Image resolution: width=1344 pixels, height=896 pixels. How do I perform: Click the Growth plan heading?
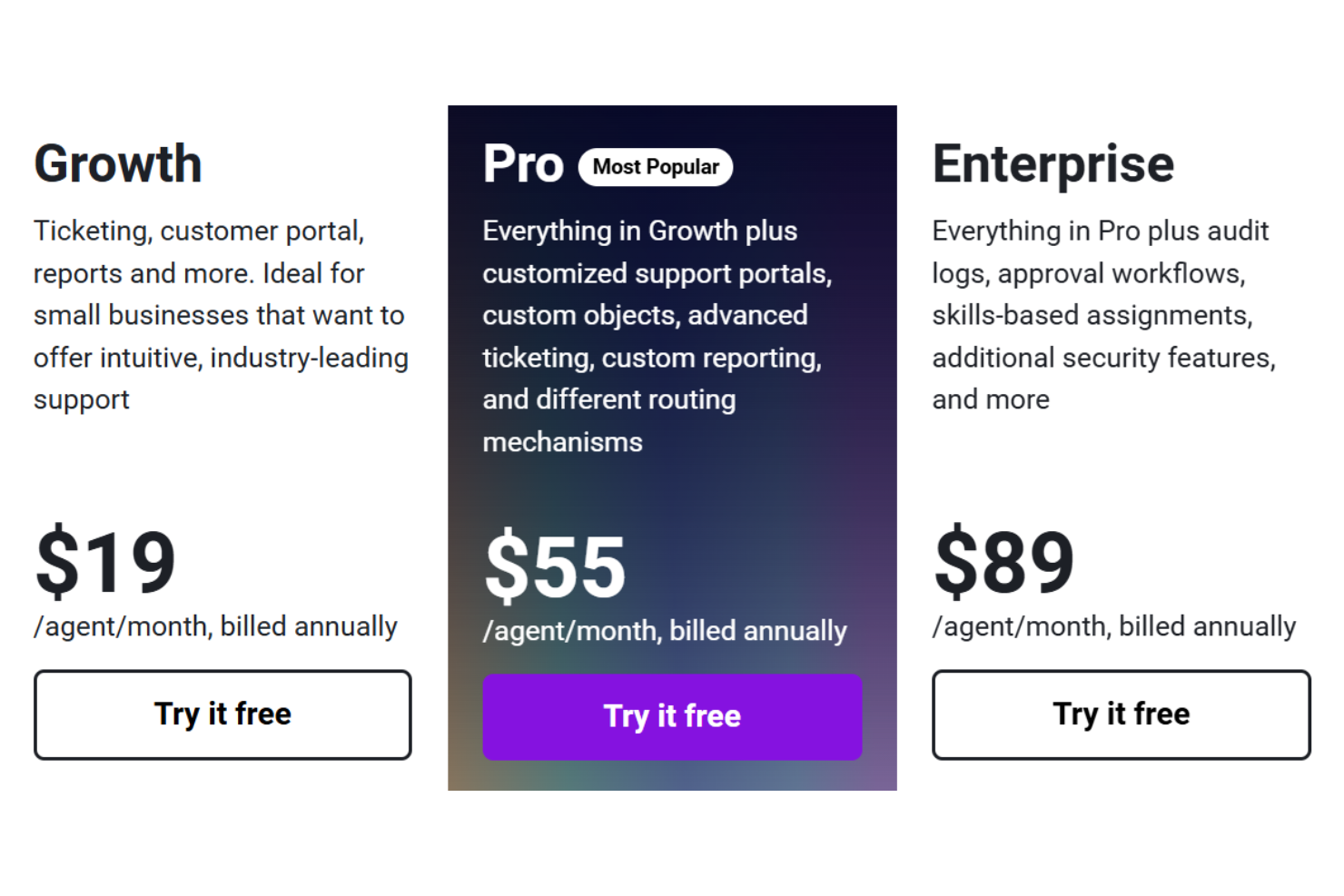tap(117, 163)
